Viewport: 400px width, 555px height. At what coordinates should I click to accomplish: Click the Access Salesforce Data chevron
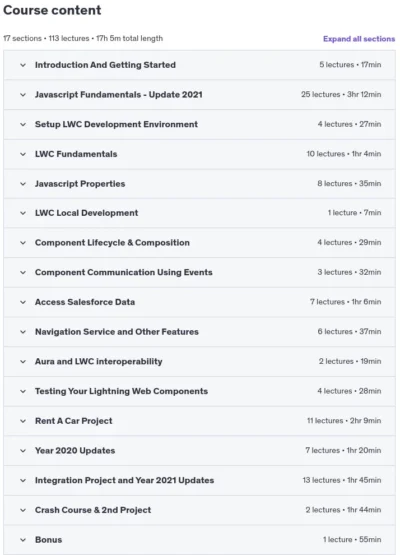click(x=23, y=302)
